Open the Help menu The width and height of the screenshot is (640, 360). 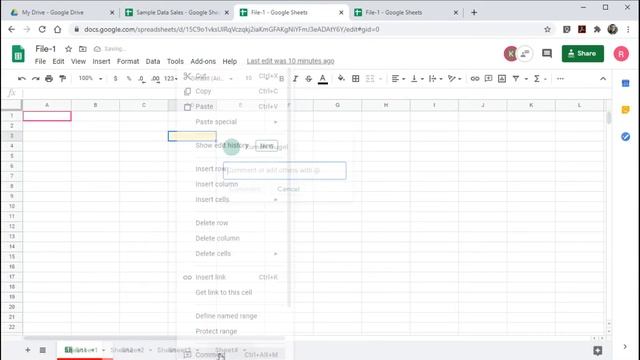click(x=229, y=61)
